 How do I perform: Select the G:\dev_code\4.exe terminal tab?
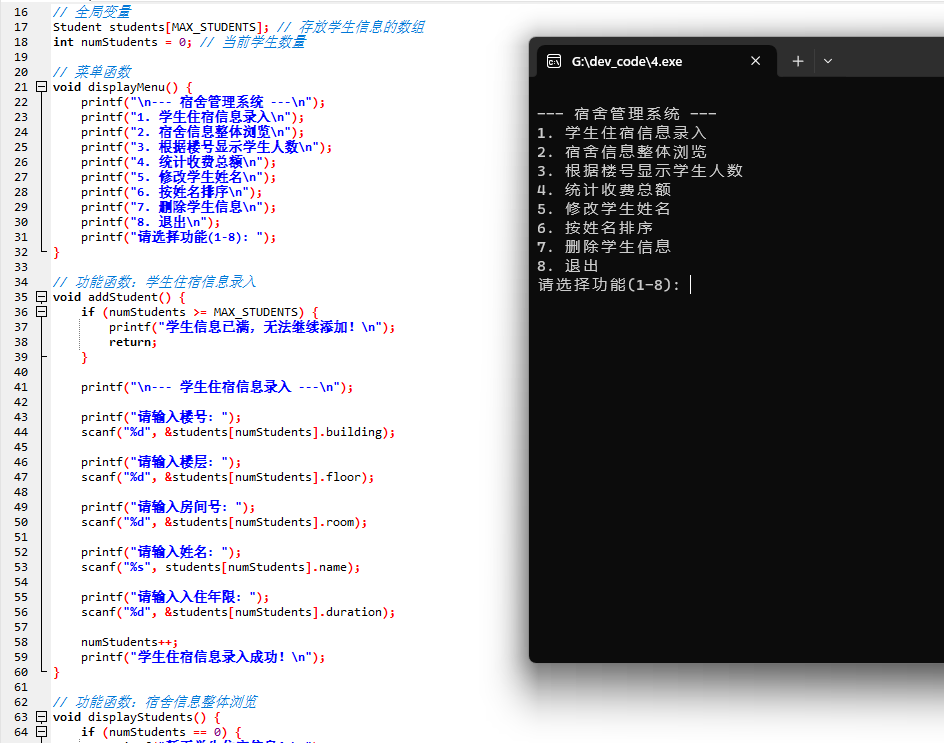656,61
